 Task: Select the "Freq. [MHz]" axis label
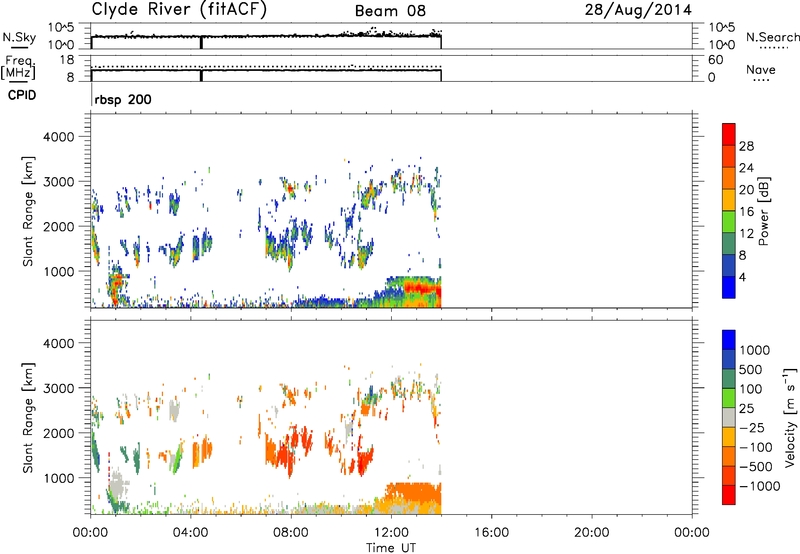[x=18, y=68]
